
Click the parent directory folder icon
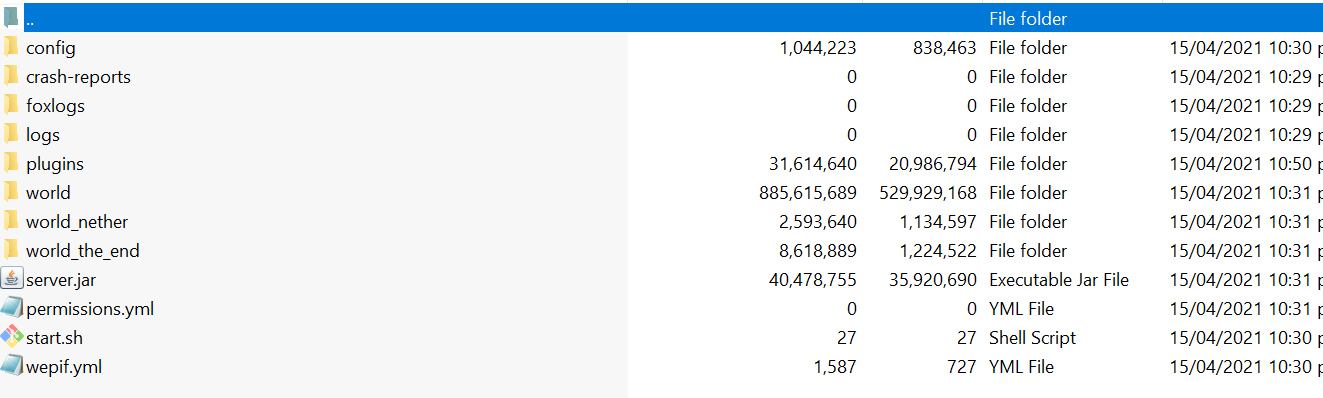pos(11,18)
